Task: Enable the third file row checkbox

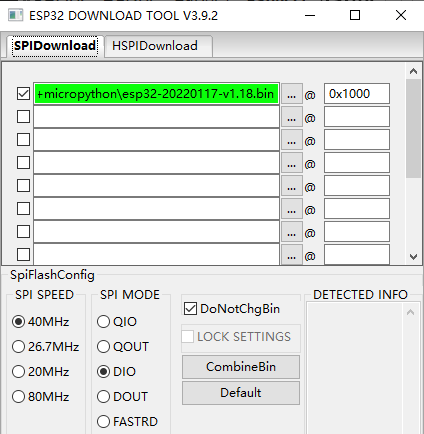Action: tap(23, 140)
